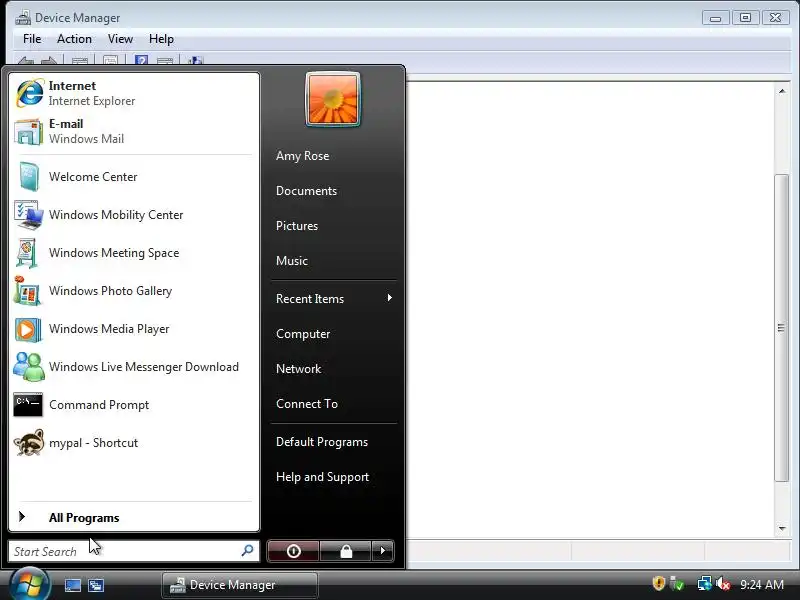
Task: Open Amy Rose personal folder
Action: [303, 156]
